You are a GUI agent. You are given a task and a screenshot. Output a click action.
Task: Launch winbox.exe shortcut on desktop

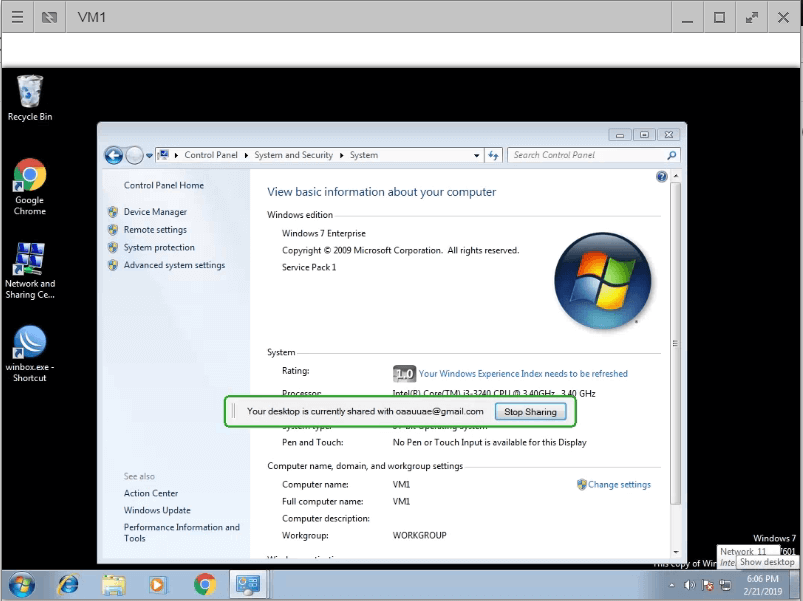click(30, 354)
